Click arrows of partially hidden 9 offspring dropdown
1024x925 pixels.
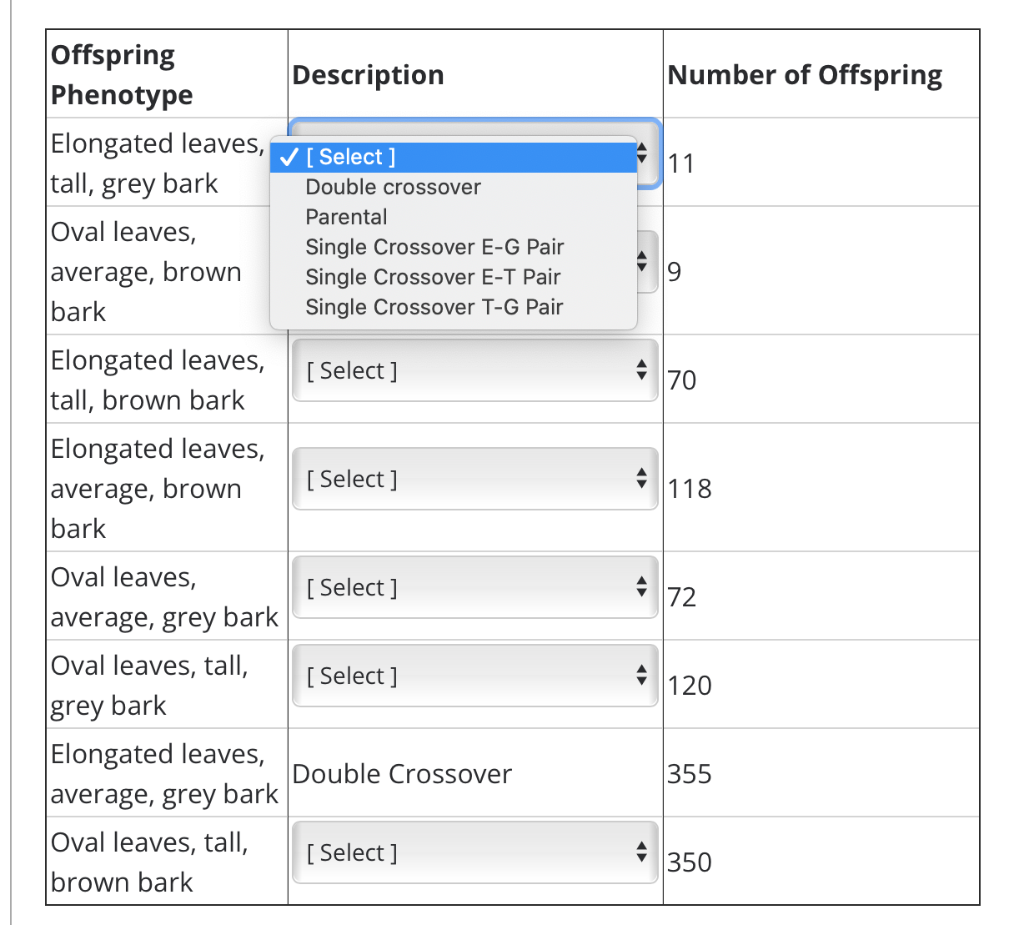pyautogui.click(x=643, y=262)
